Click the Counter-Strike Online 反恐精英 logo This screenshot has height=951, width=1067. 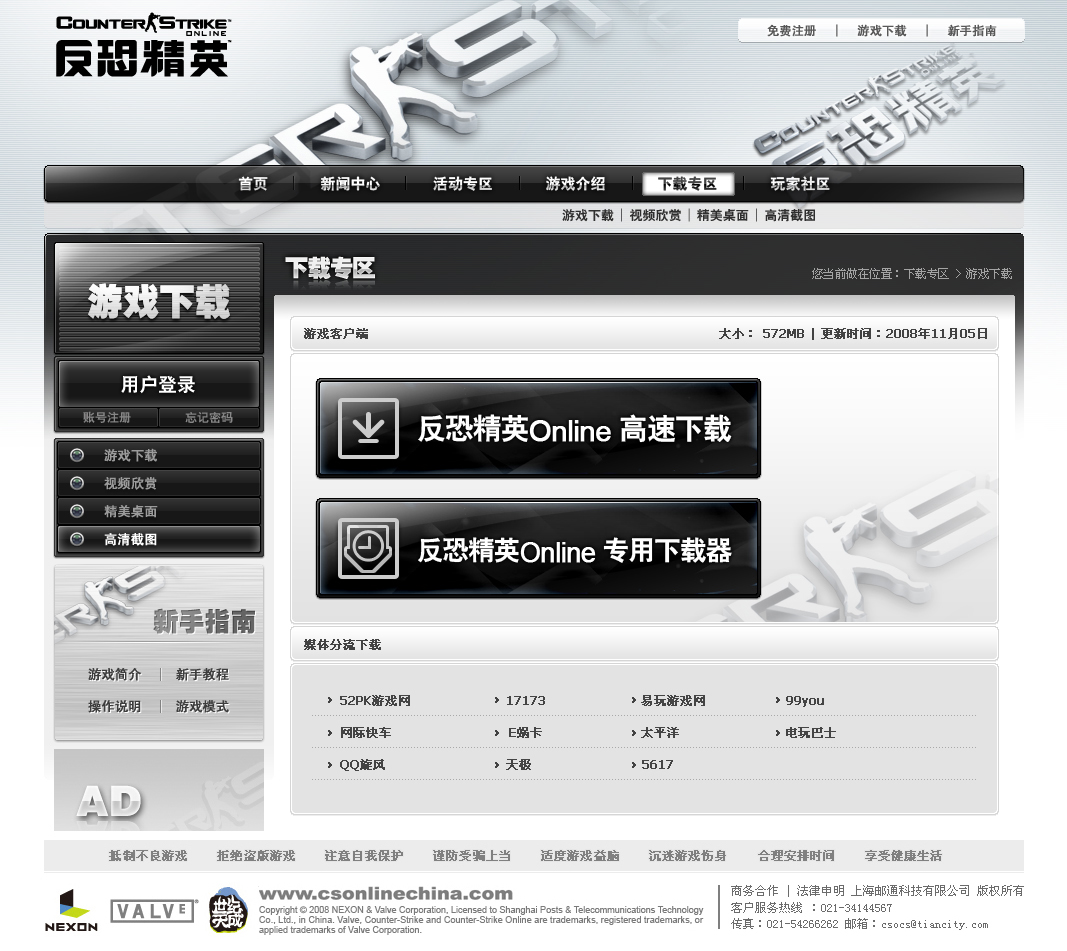[143, 46]
